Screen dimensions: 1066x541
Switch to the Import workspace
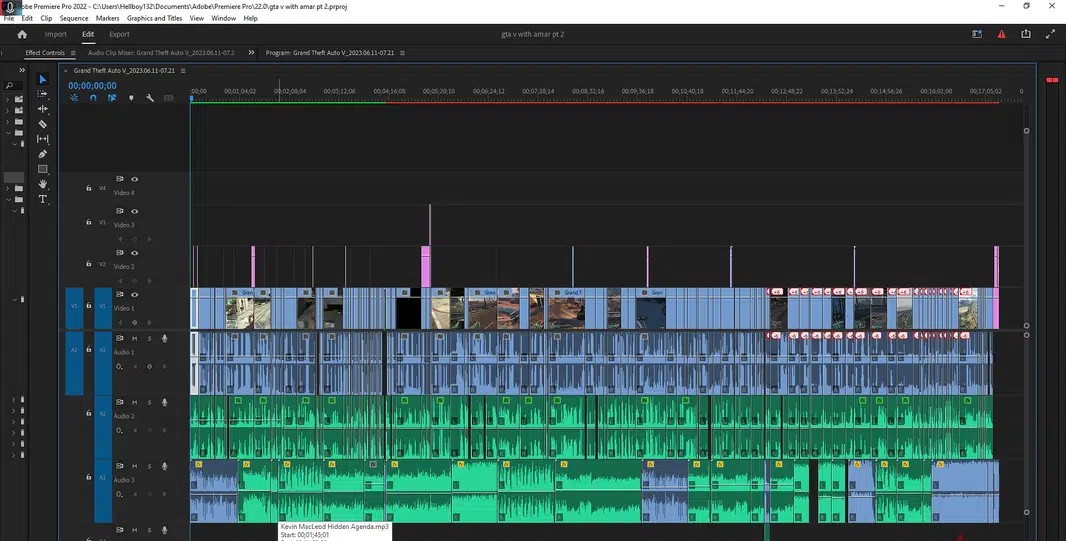point(56,34)
